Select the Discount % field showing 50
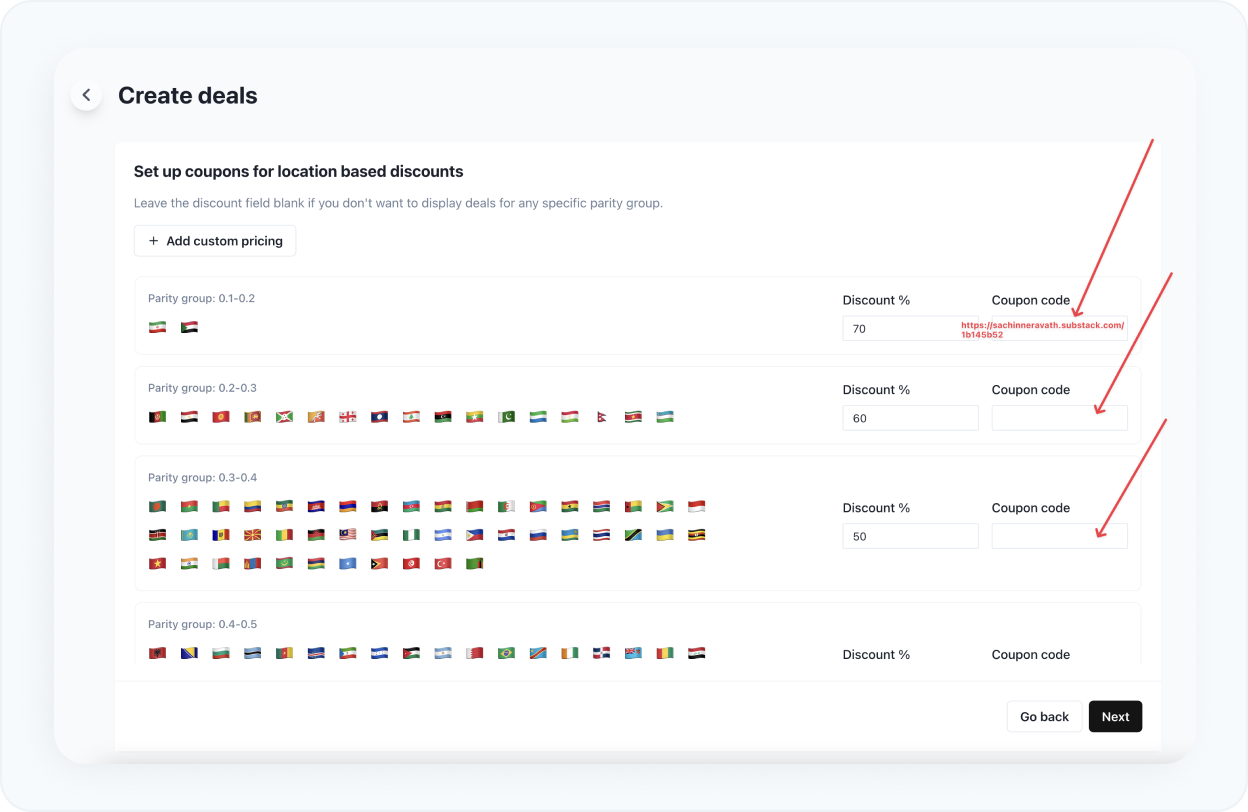This screenshot has width=1248, height=812. [x=910, y=536]
